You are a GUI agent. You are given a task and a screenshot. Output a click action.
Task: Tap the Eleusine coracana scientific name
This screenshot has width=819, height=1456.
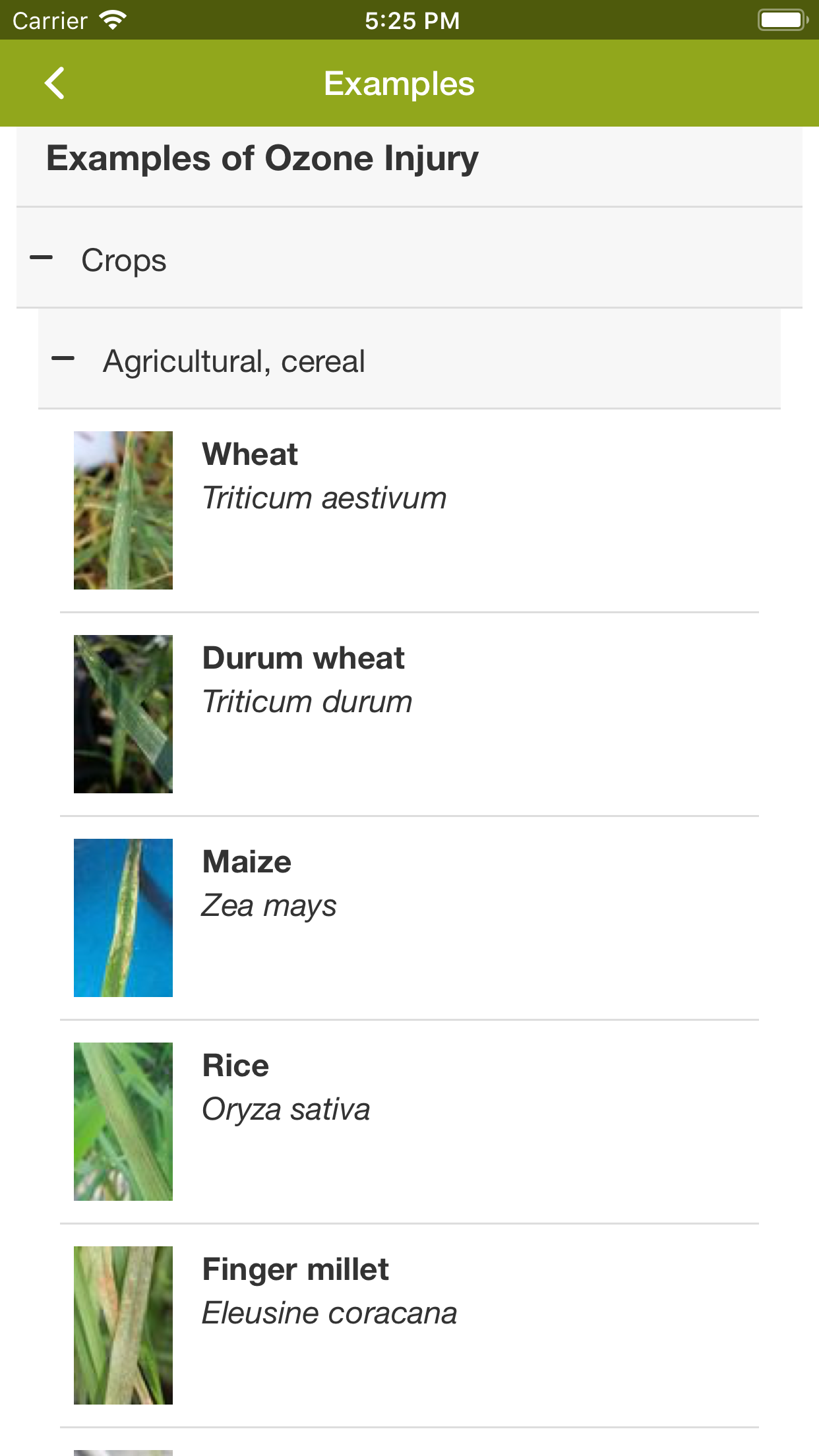point(329,1313)
